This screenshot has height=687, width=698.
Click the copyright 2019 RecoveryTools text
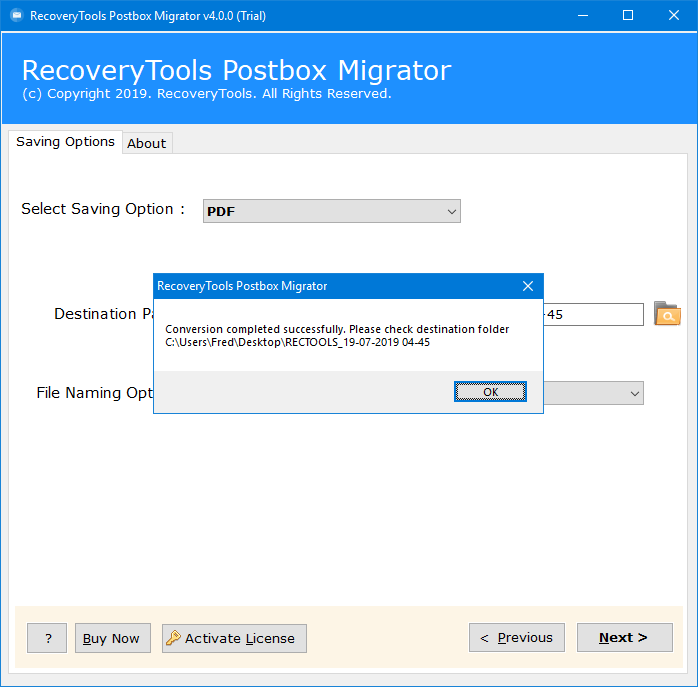click(x=207, y=93)
